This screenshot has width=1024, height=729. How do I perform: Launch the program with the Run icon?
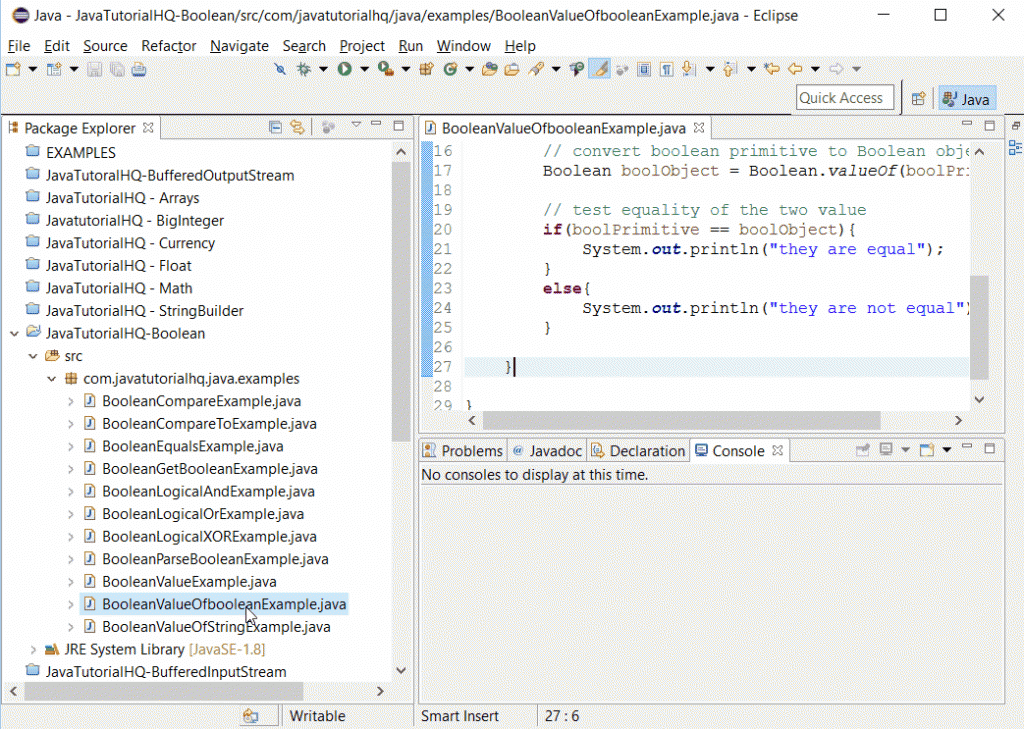[344, 71]
